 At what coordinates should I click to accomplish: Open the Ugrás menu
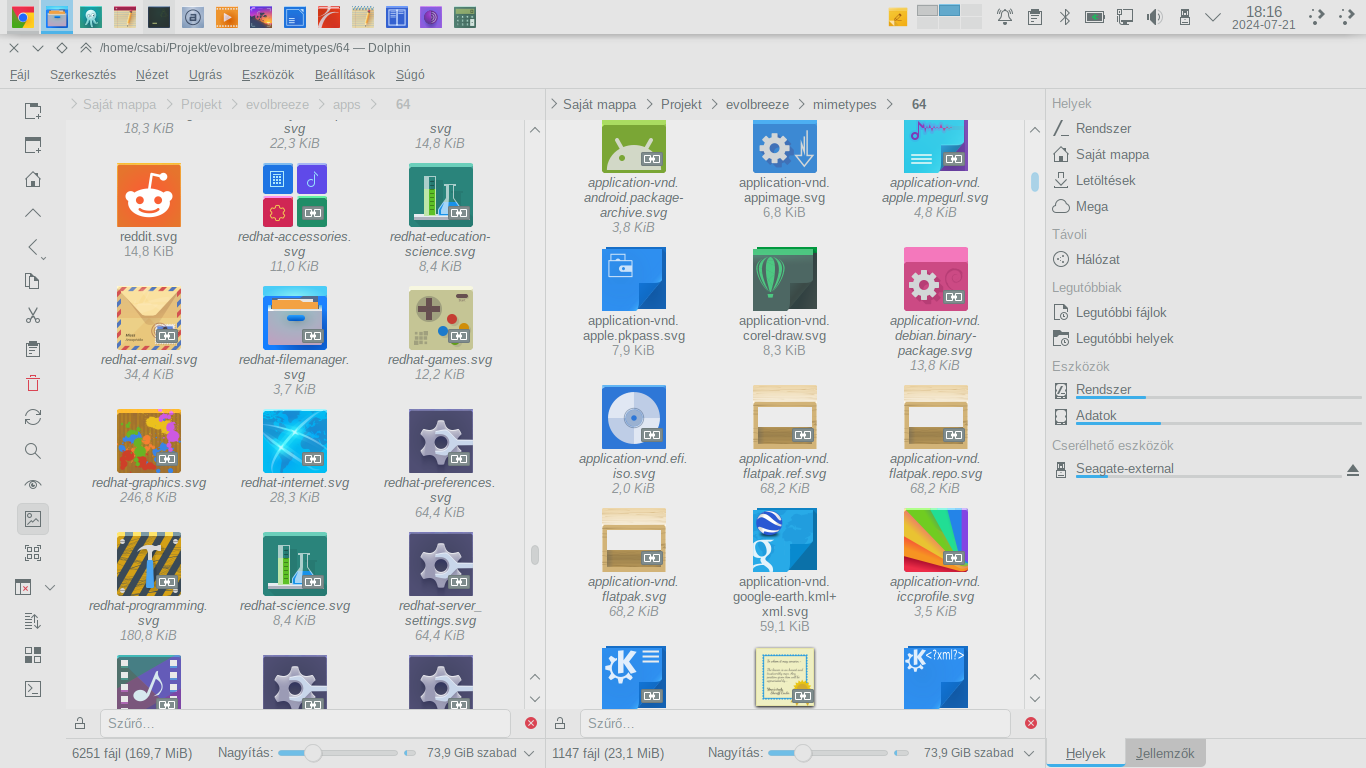coord(205,74)
